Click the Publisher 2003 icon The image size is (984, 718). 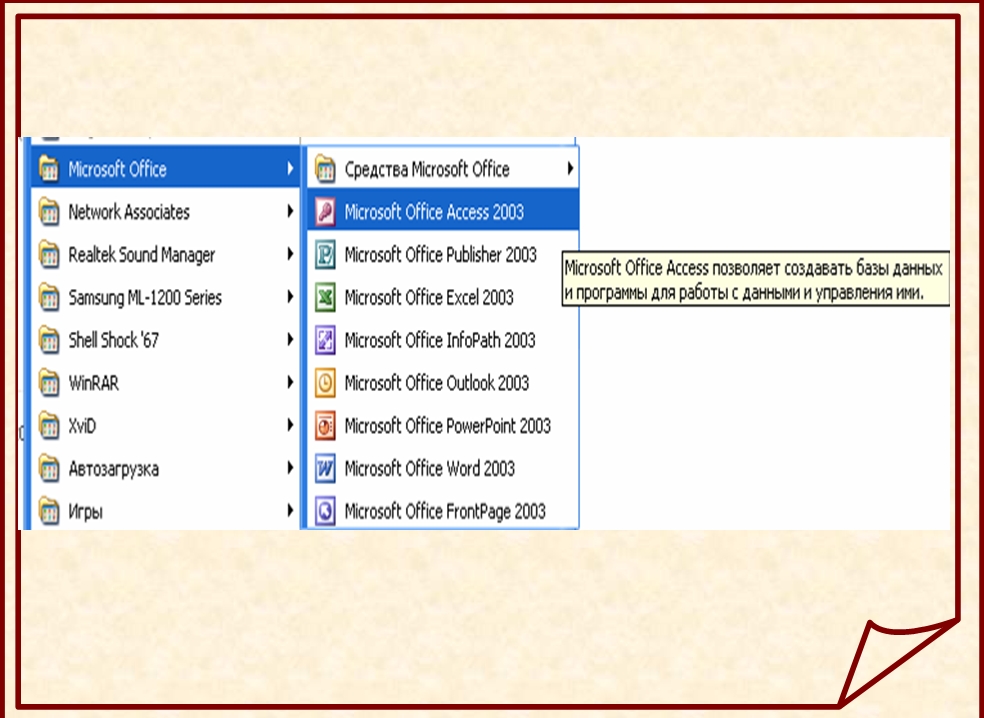click(x=325, y=254)
